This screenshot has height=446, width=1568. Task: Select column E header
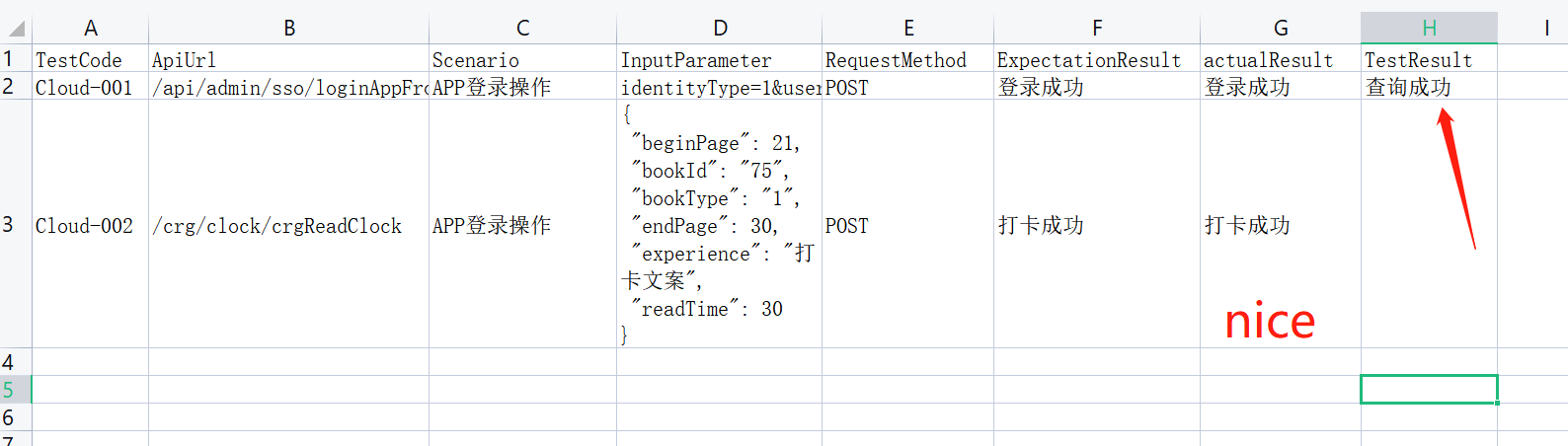pyautogui.click(x=908, y=28)
